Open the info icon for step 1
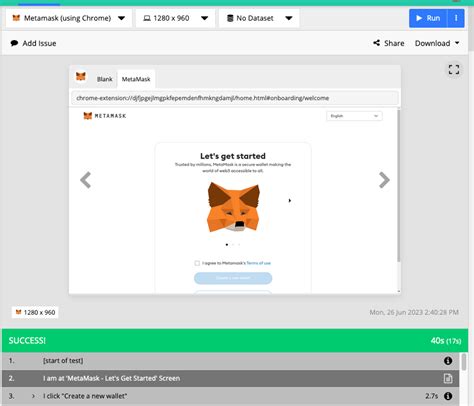The image size is (474, 406). pyautogui.click(x=448, y=361)
